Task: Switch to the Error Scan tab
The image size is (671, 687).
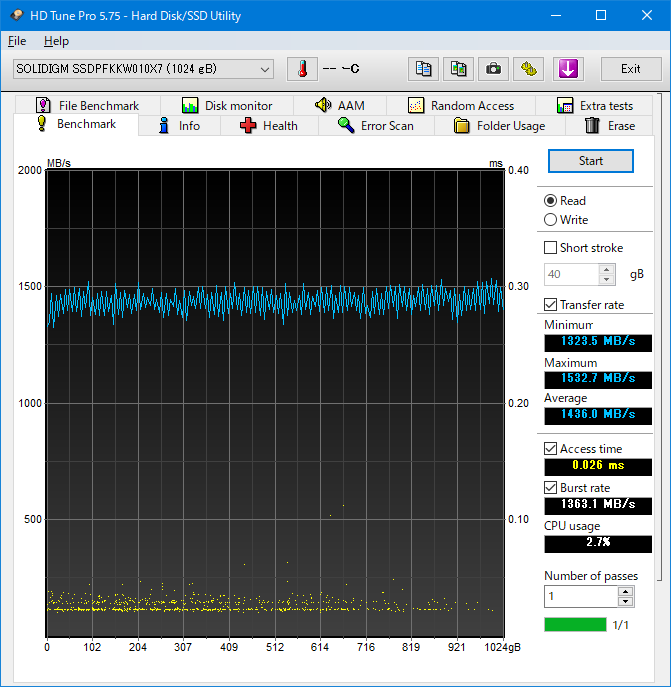Action: [x=376, y=126]
